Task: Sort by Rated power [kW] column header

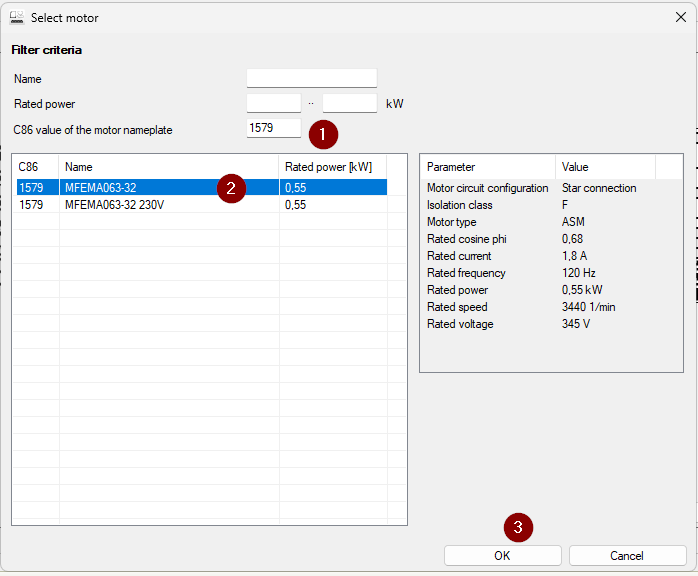Action: click(333, 167)
